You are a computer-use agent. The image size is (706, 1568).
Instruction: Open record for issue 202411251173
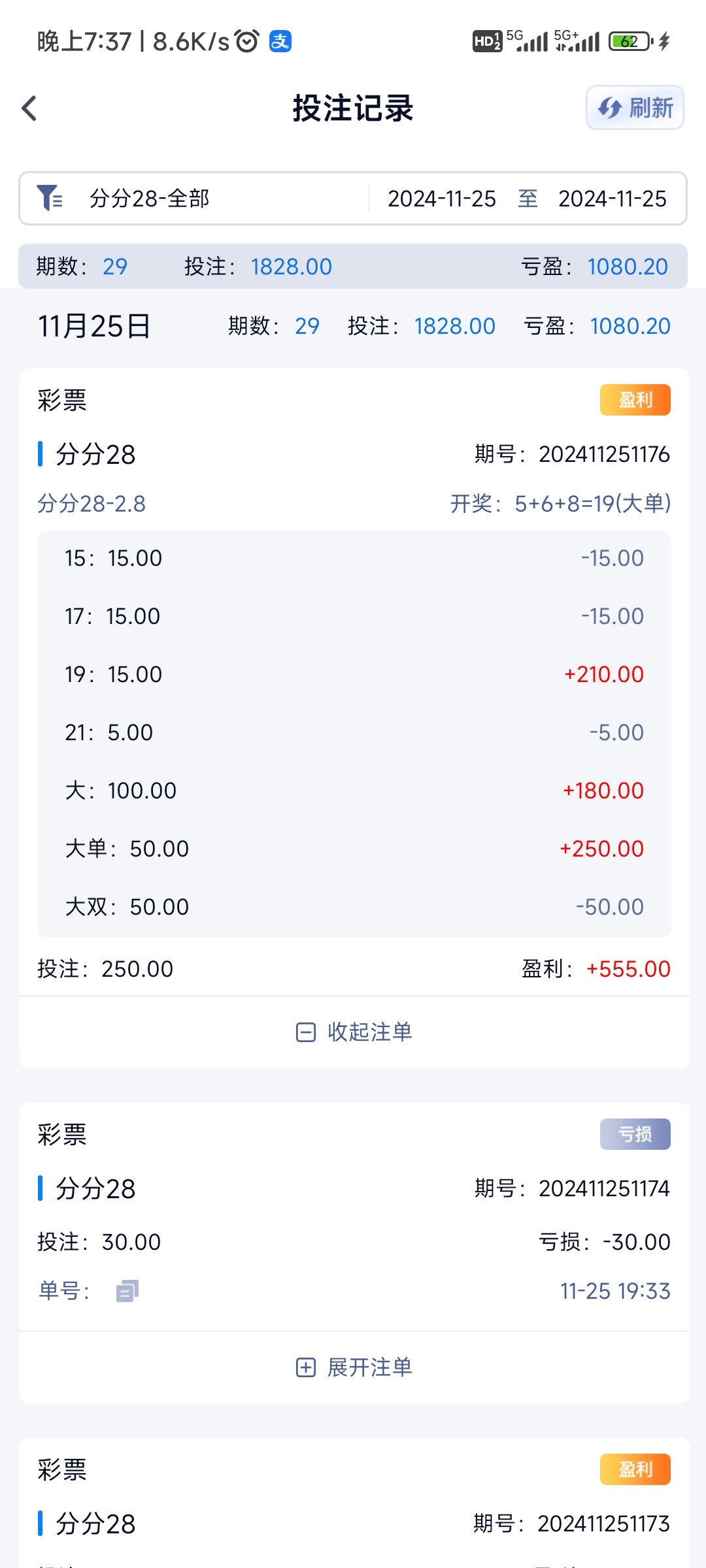tap(353, 1524)
